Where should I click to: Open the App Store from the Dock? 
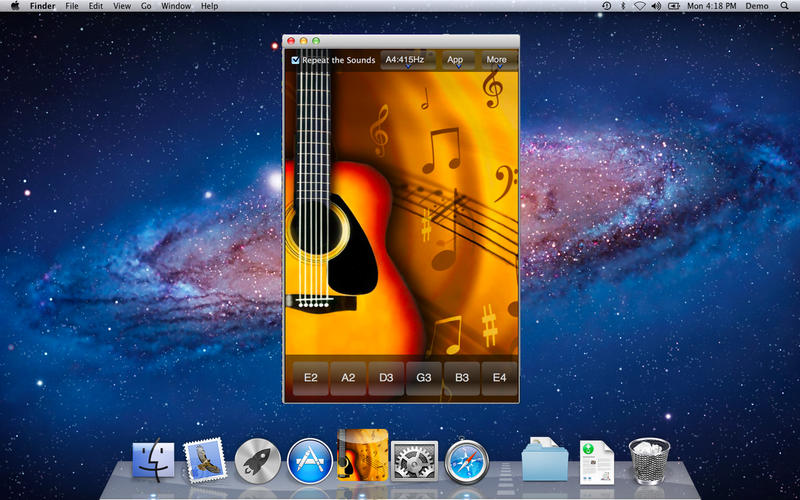click(309, 461)
